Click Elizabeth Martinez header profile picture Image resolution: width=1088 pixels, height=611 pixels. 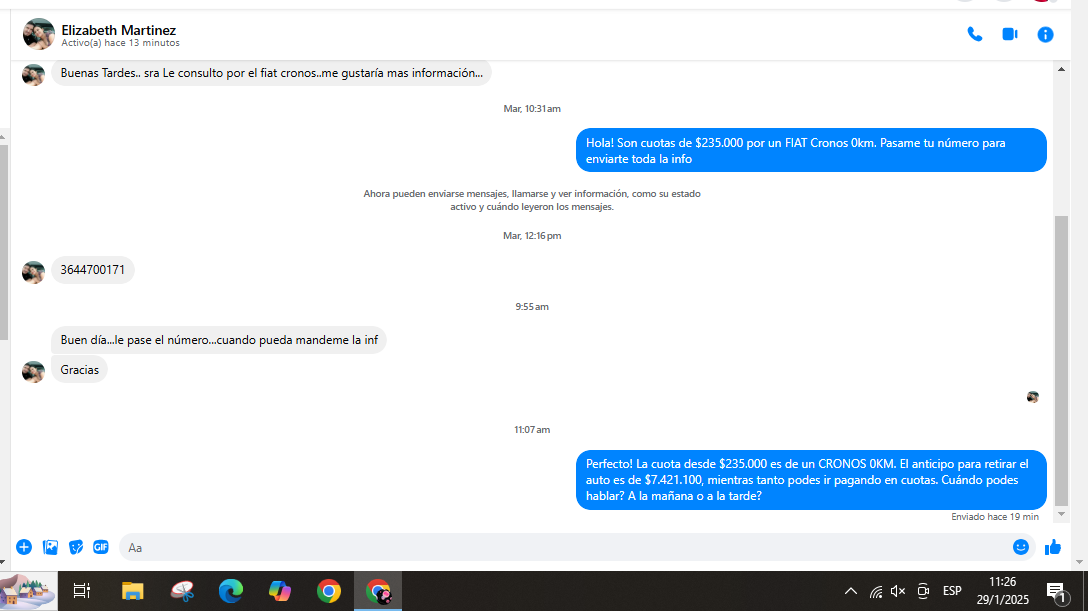pos(38,34)
